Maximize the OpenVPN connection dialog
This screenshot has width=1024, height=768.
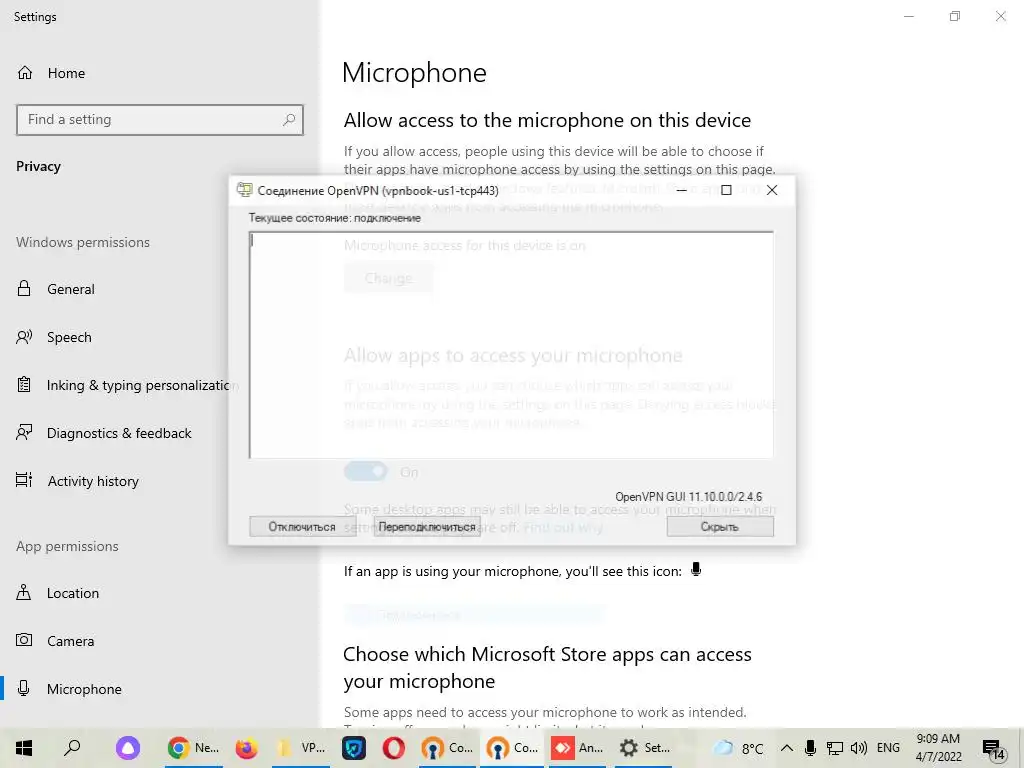point(726,190)
